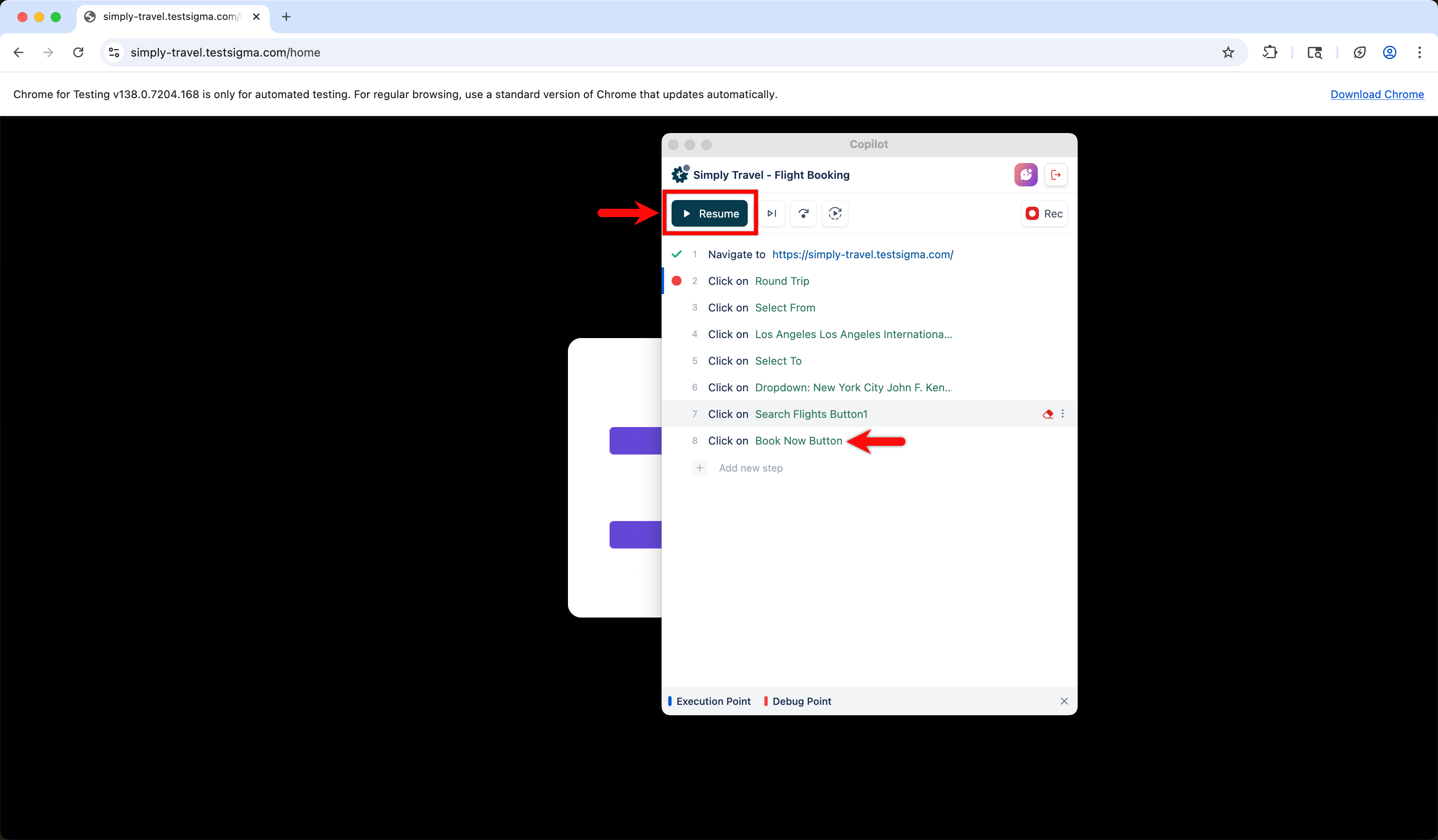Click the Add new step field
The image size is (1438, 840).
pyautogui.click(x=750, y=468)
